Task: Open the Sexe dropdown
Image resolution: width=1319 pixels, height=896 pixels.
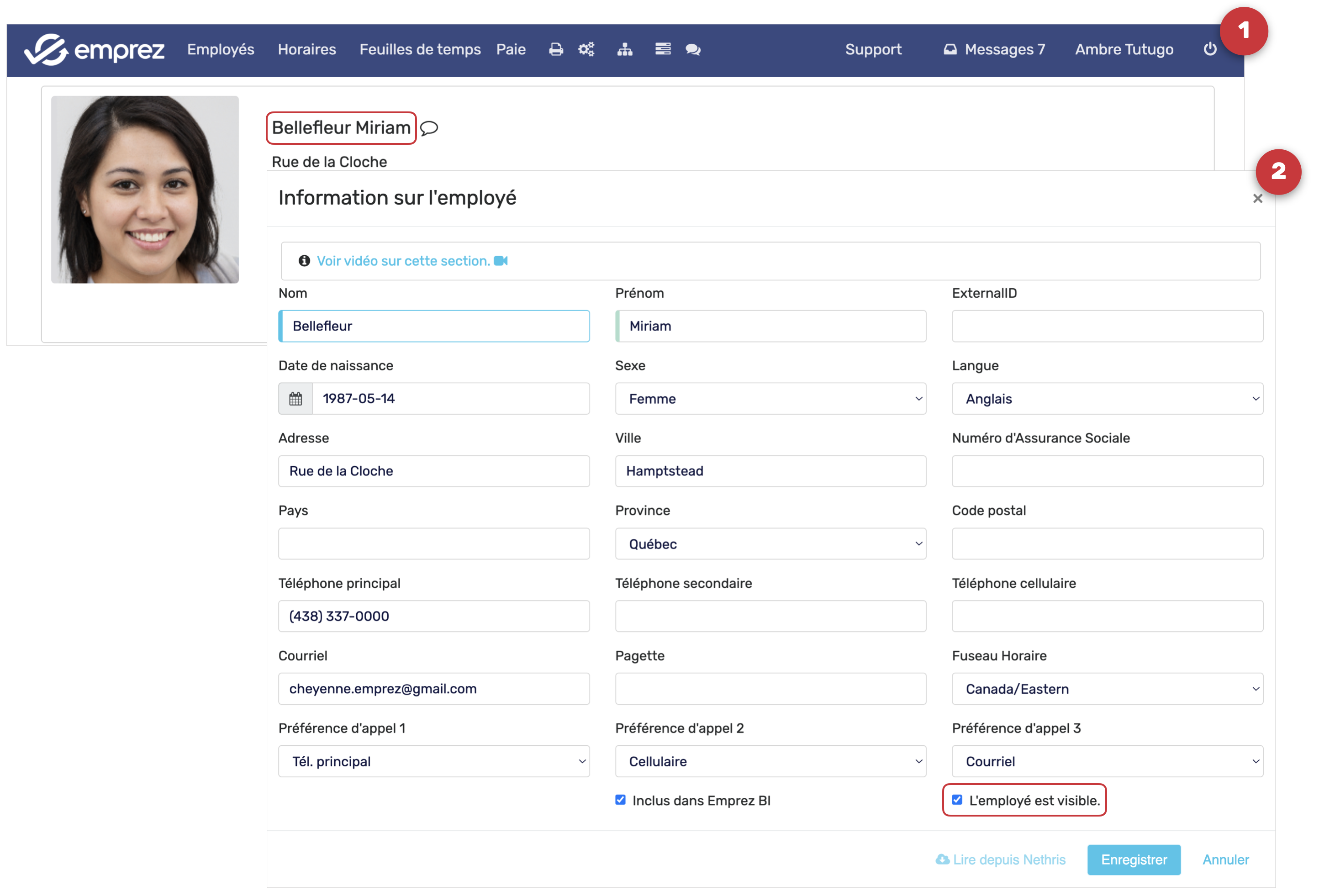Action: pyautogui.click(x=770, y=398)
